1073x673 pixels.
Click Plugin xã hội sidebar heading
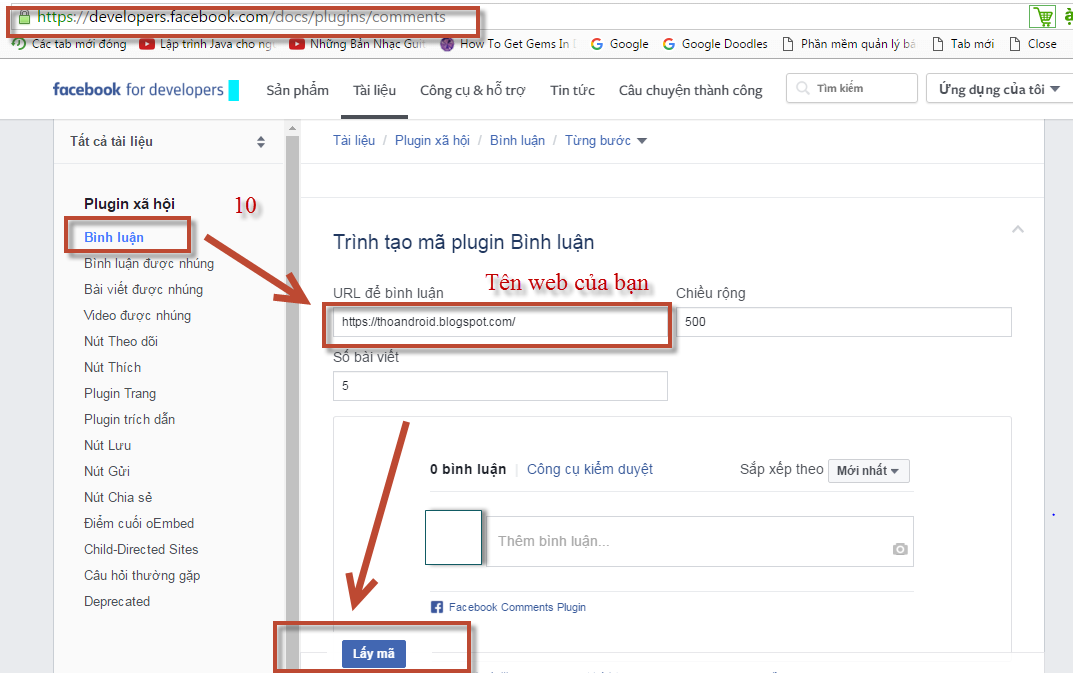point(129,204)
